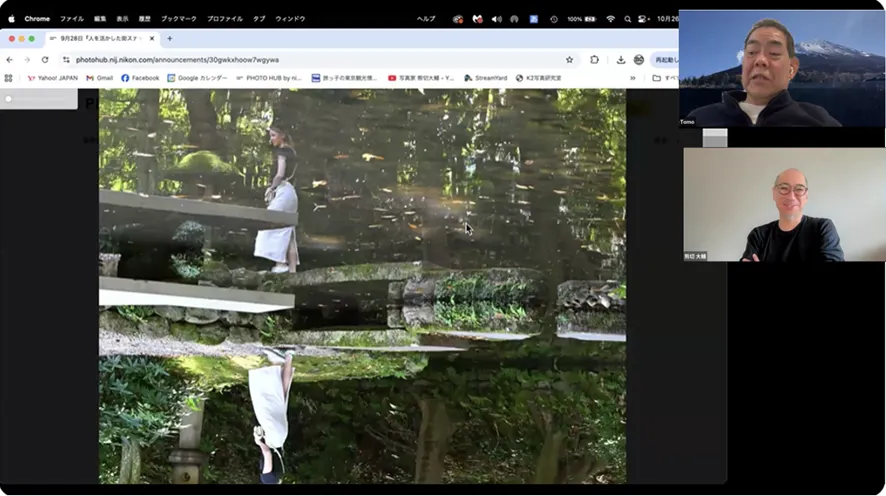The width and height of the screenshot is (886, 496).
Task: Expand the hidden bookmarks overflow chevron
Action: [x=632, y=77]
